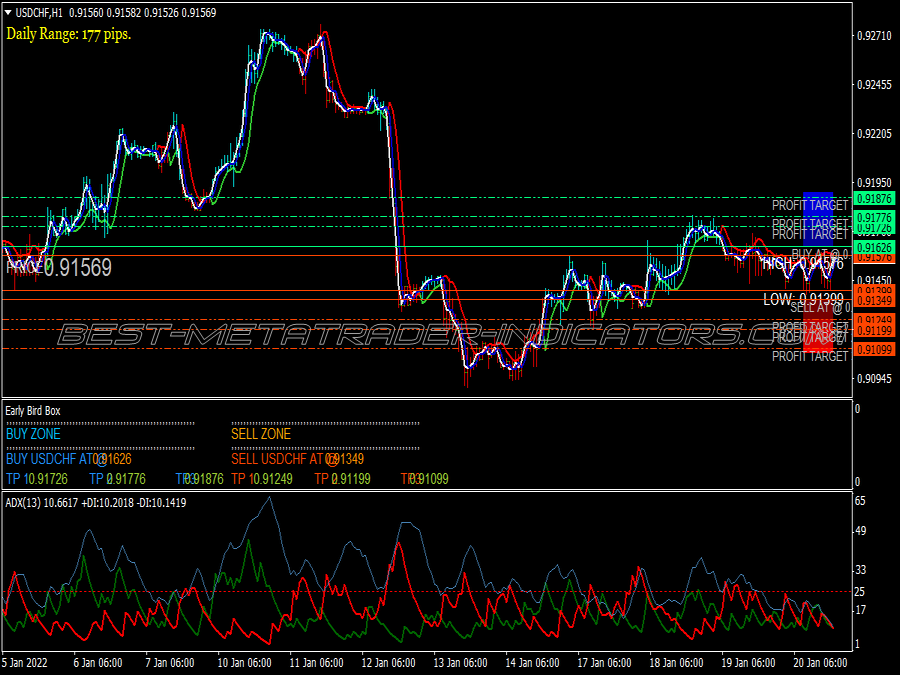Click buy TP 1 value 0.91726
Image resolution: width=900 pixels, height=675 pixels.
coord(48,479)
